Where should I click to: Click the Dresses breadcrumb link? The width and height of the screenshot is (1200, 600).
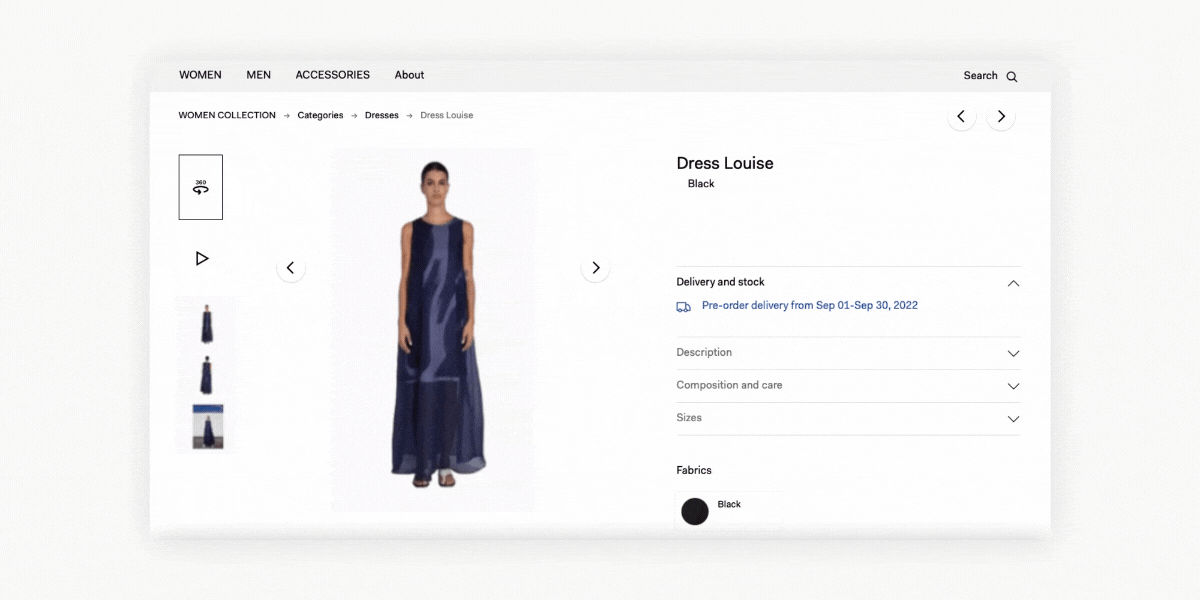coord(381,116)
